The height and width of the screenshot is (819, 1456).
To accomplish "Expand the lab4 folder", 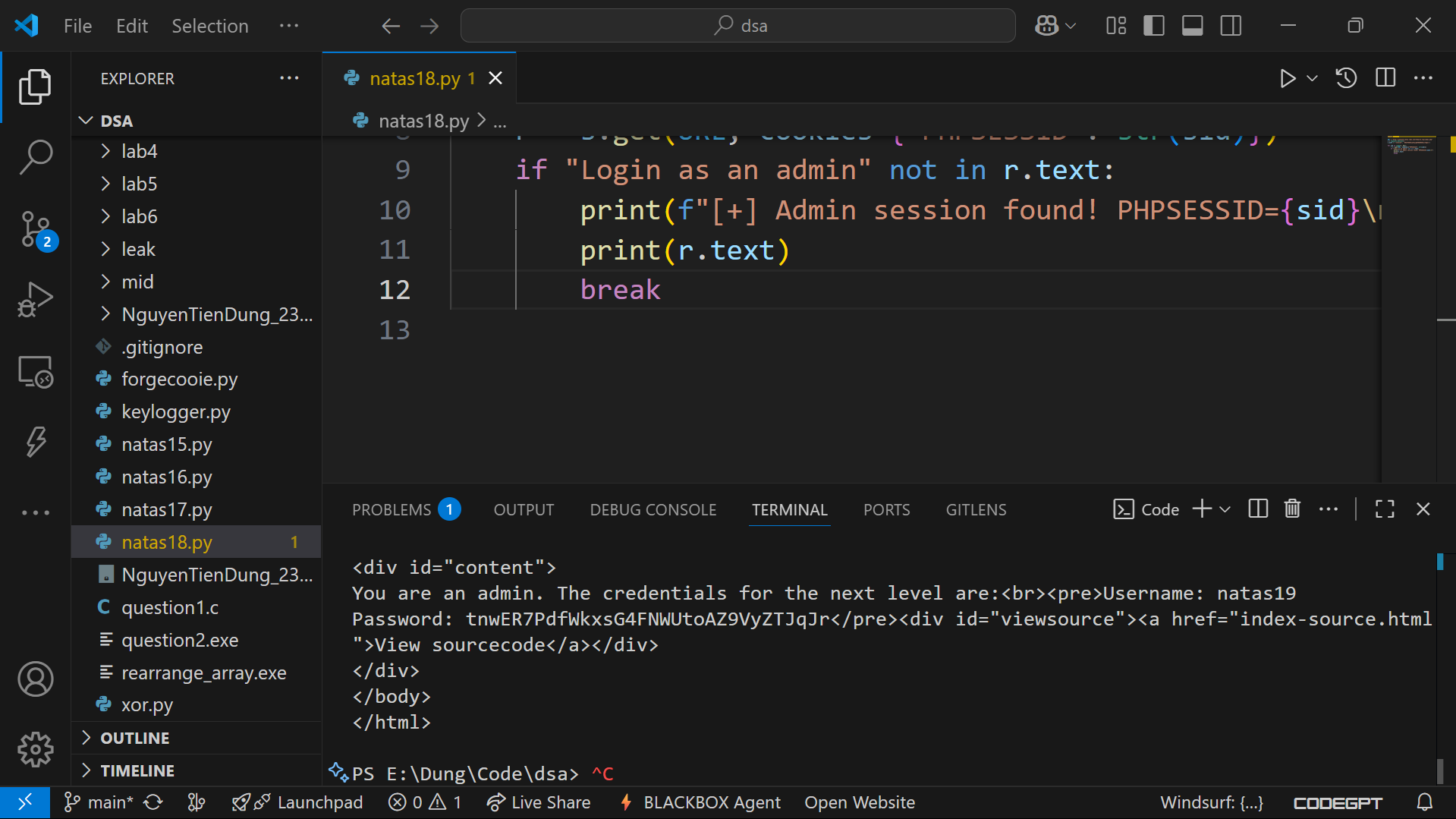I will pyautogui.click(x=140, y=151).
